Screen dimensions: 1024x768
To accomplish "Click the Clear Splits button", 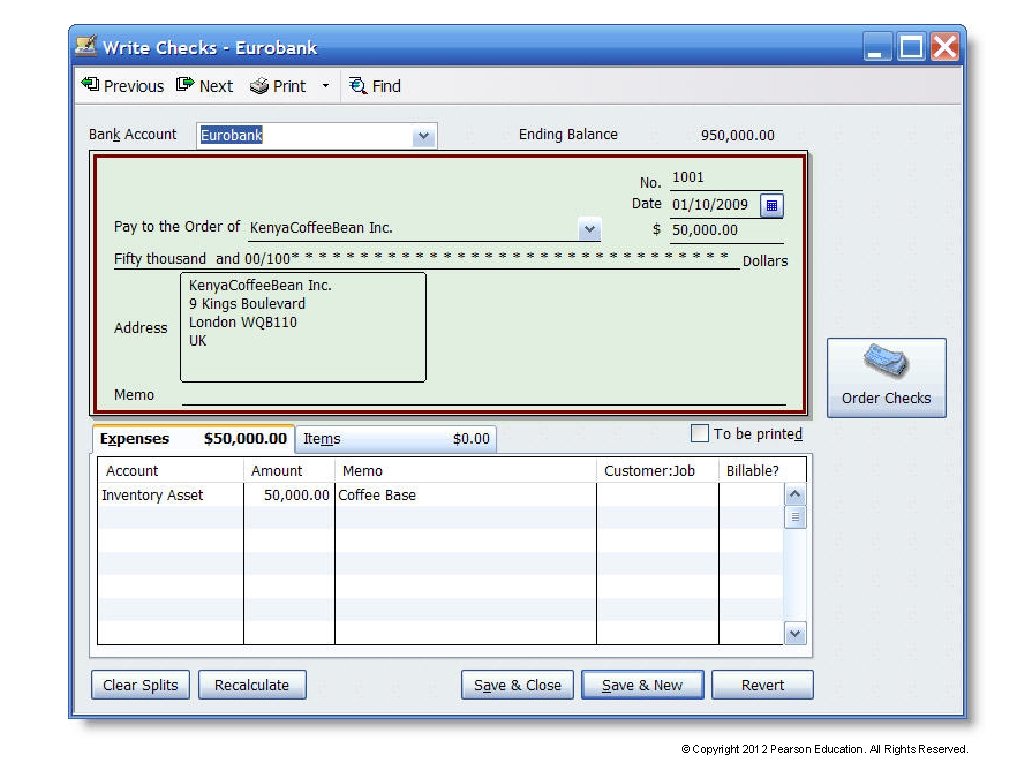I will [140, 685].
